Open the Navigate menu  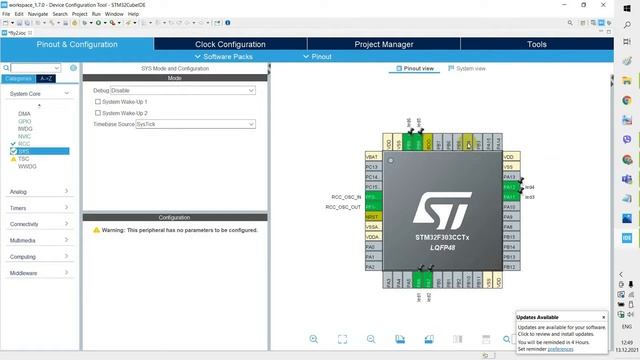pos(38,14)
